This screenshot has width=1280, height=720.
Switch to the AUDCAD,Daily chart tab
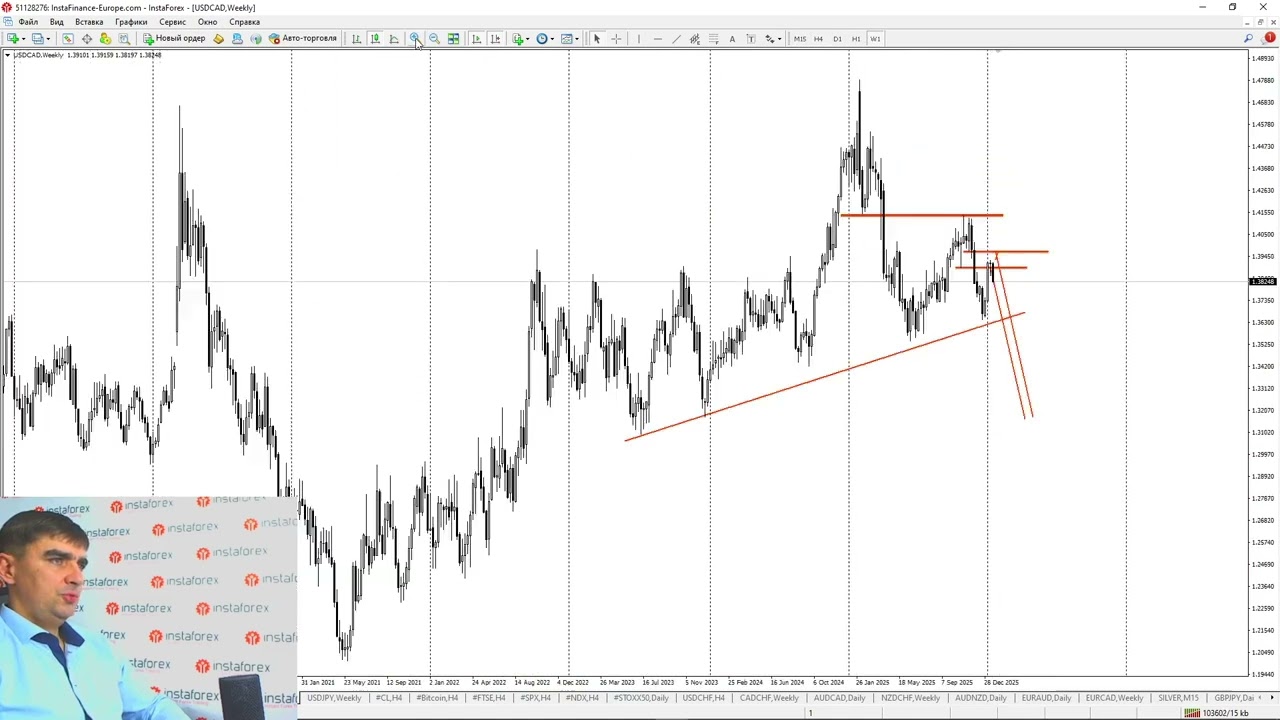pos(840,698)
